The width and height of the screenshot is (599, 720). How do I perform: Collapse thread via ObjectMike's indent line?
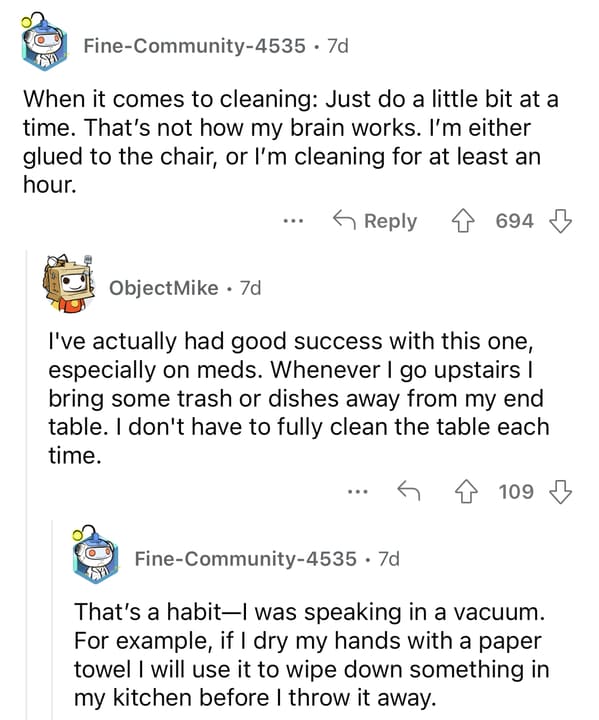pyautogui.click(x=27, y=484)
